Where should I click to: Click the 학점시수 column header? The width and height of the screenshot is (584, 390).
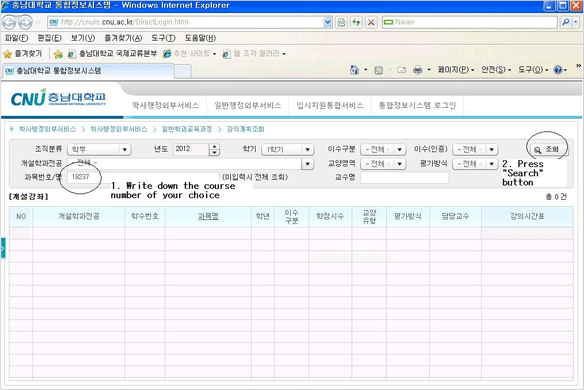330,216
